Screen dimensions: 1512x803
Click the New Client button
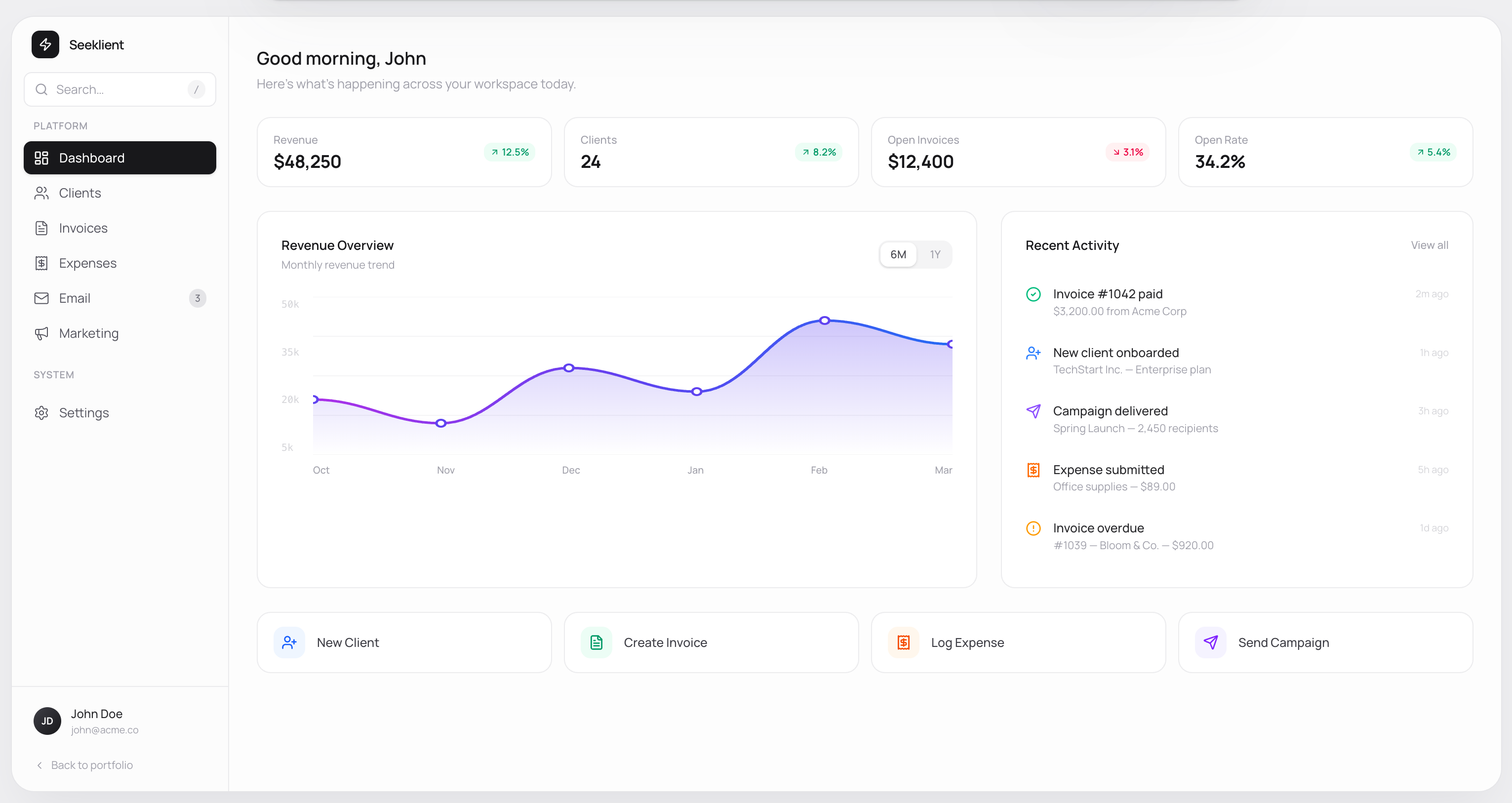404,642
